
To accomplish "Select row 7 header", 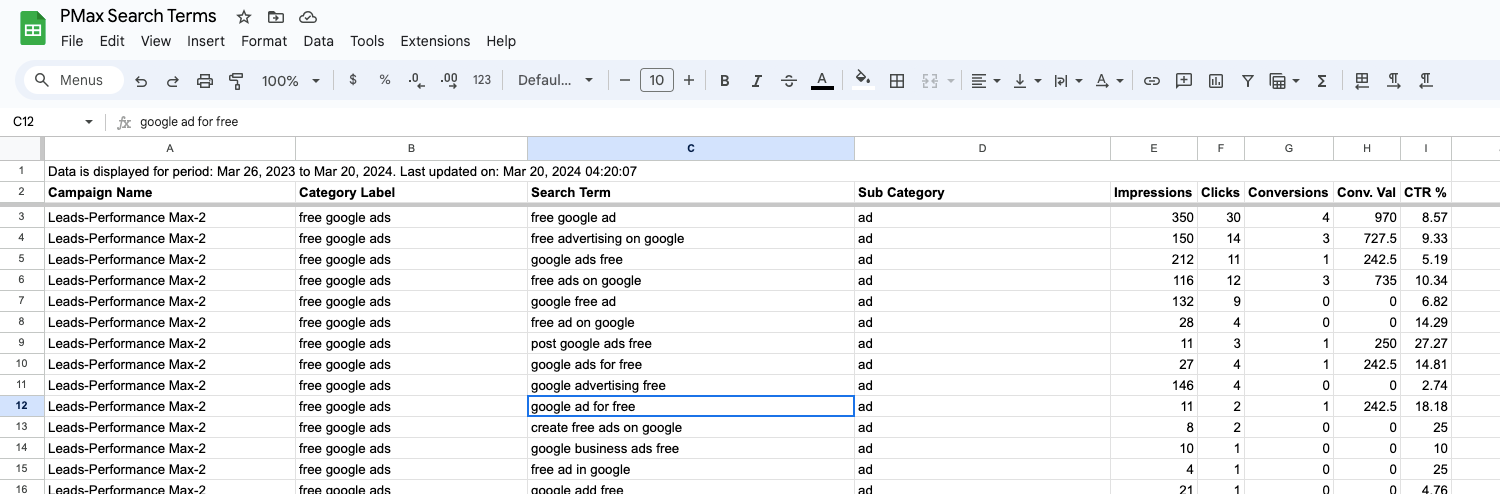I will 22,301.
